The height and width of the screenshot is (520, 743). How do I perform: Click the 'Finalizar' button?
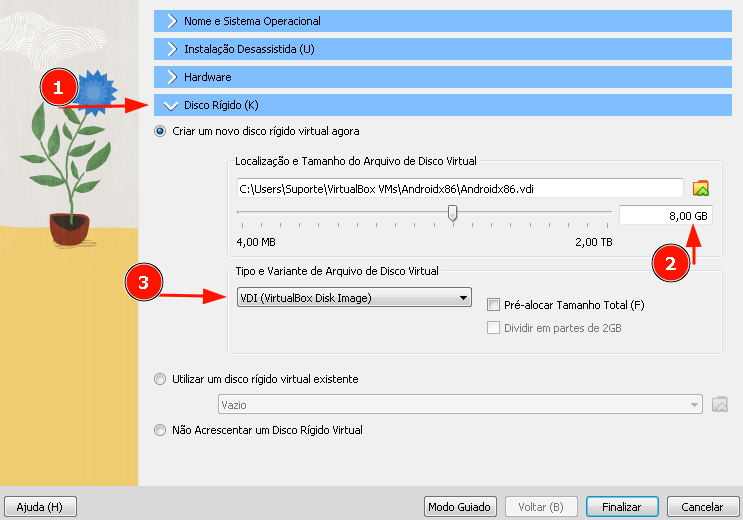tap(621, 507)
